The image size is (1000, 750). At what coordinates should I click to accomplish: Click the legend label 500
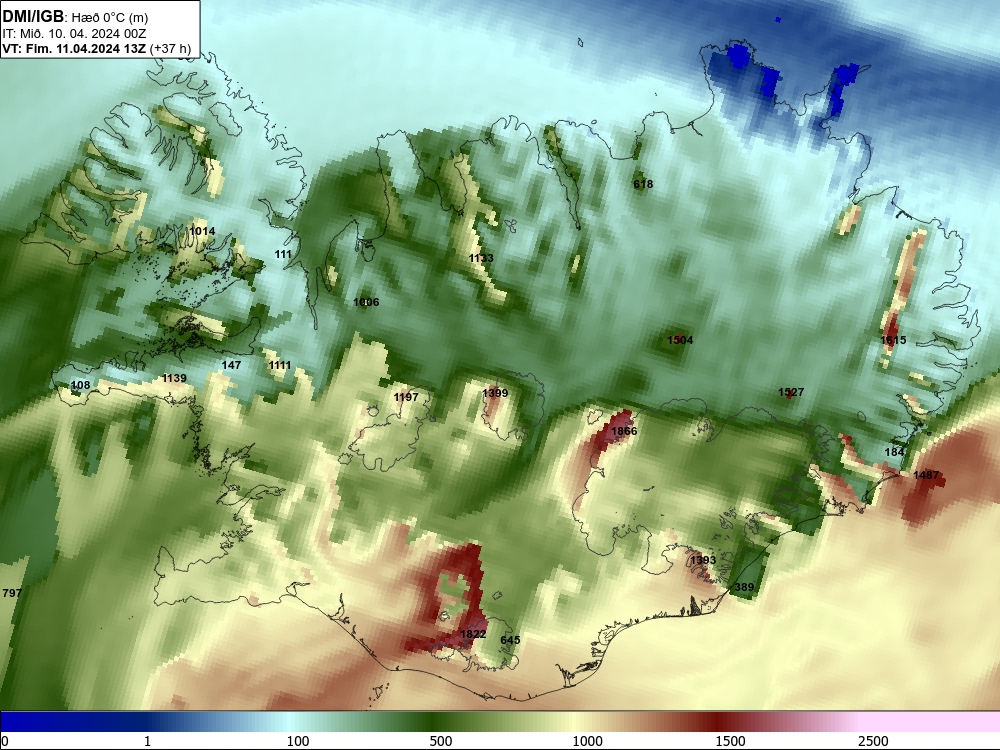(441, 741)
